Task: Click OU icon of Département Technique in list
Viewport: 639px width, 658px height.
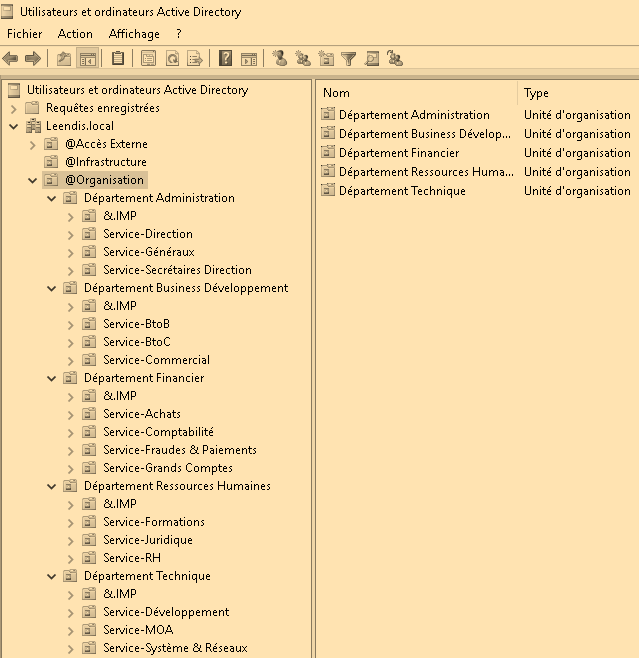Action: pos(328,191)
